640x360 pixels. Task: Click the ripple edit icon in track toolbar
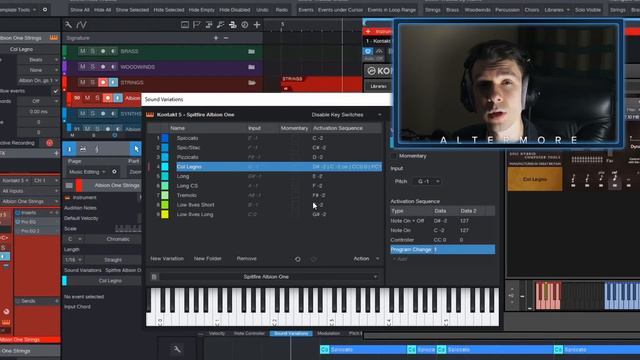click(x=232, y=25)
